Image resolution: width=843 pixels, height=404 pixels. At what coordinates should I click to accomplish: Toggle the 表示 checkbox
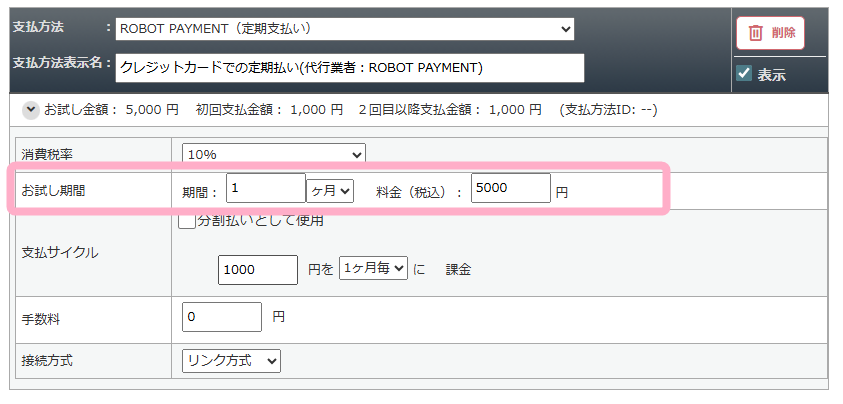[743, 74]
